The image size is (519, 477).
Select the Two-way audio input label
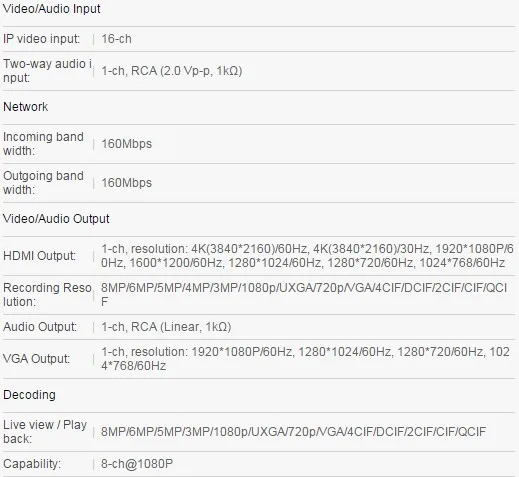[47, 71]
